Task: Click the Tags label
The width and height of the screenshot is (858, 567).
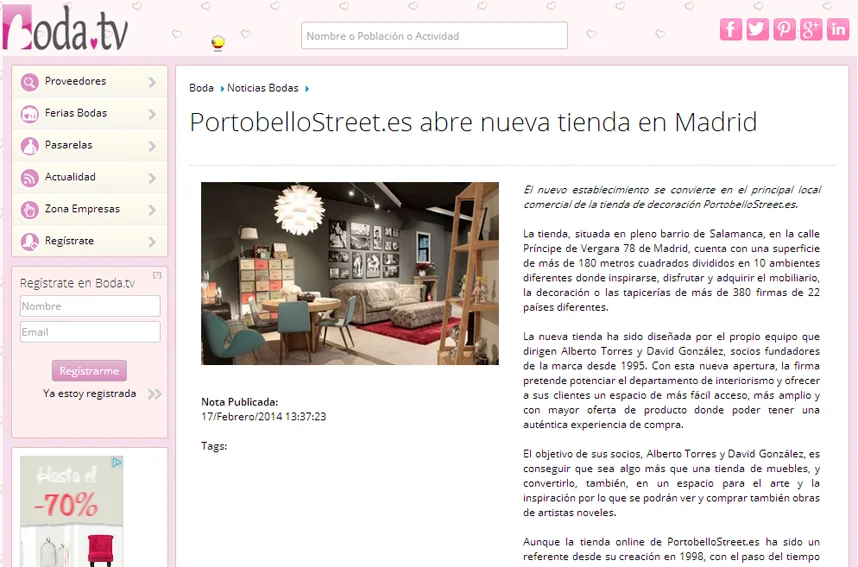Action: coord(214,446)
